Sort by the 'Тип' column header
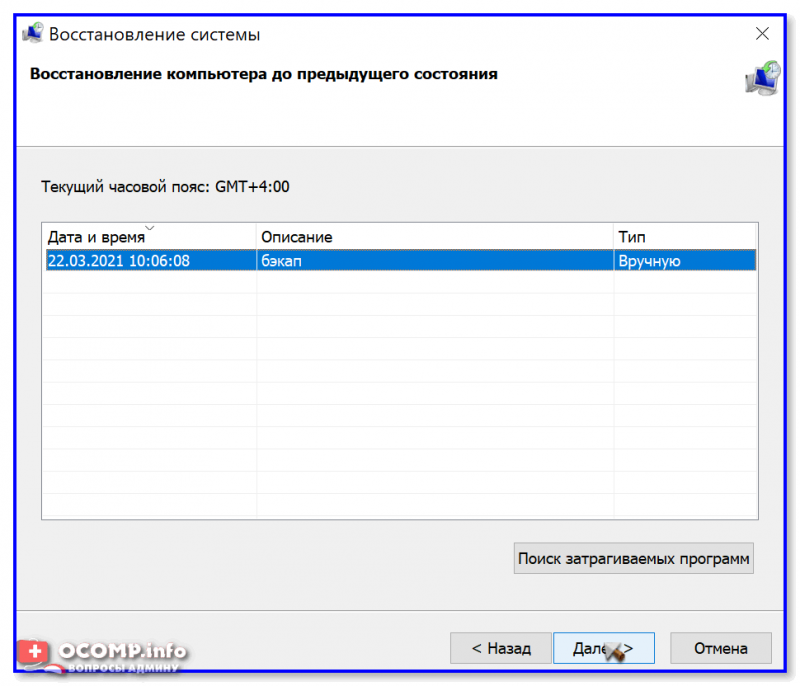The image size is (800, 686). [685, 237]
